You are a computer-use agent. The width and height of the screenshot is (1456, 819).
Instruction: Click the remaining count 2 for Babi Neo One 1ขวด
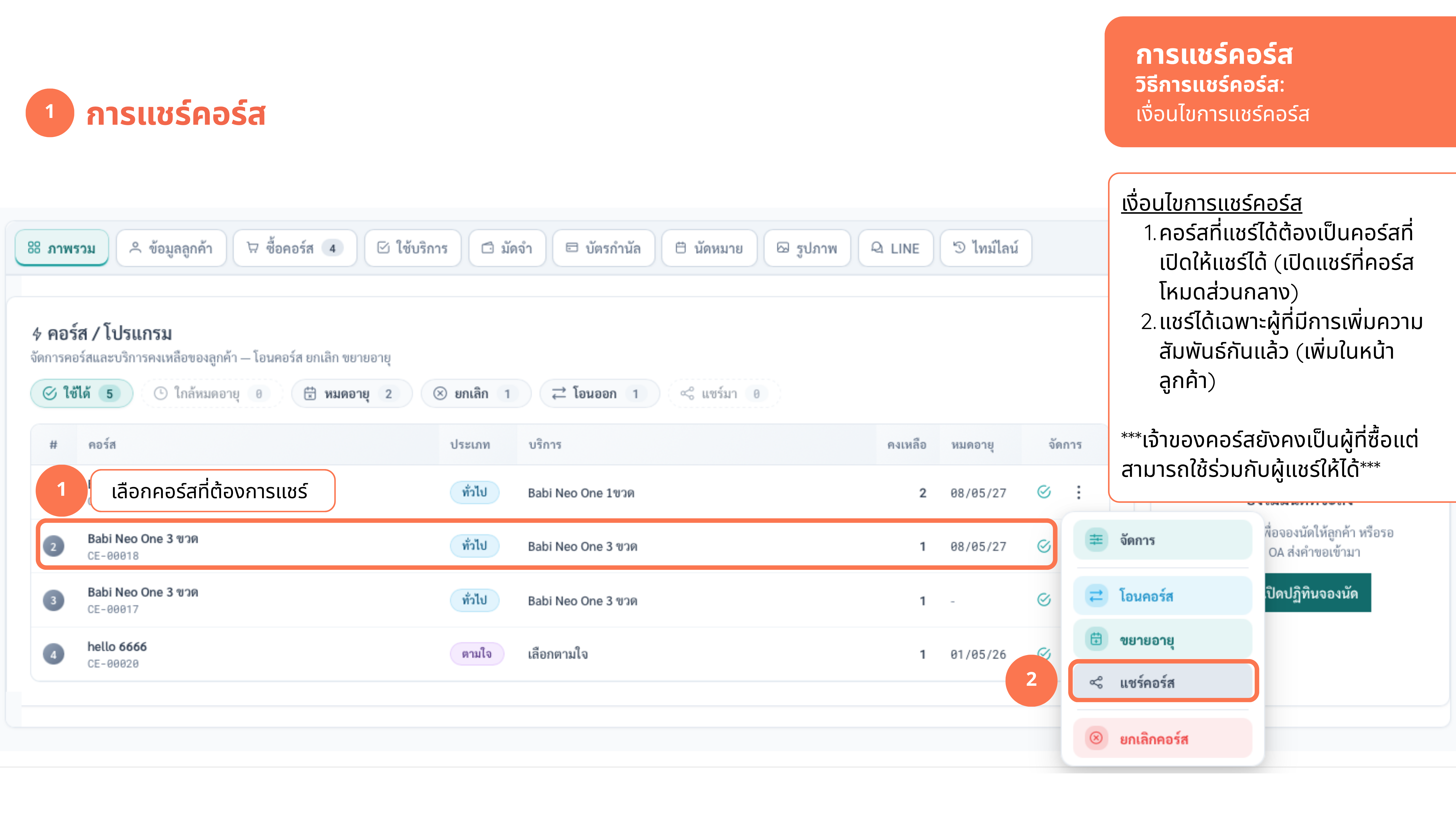[923, 493]
